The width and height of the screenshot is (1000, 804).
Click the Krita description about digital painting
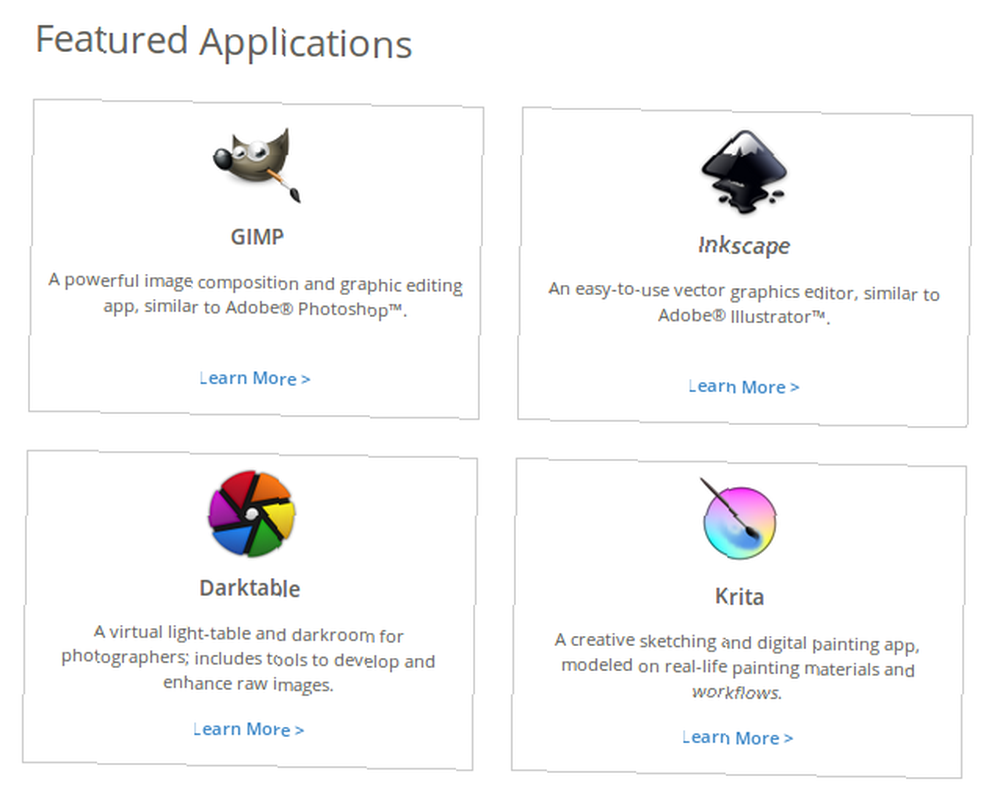click(737, 667)
